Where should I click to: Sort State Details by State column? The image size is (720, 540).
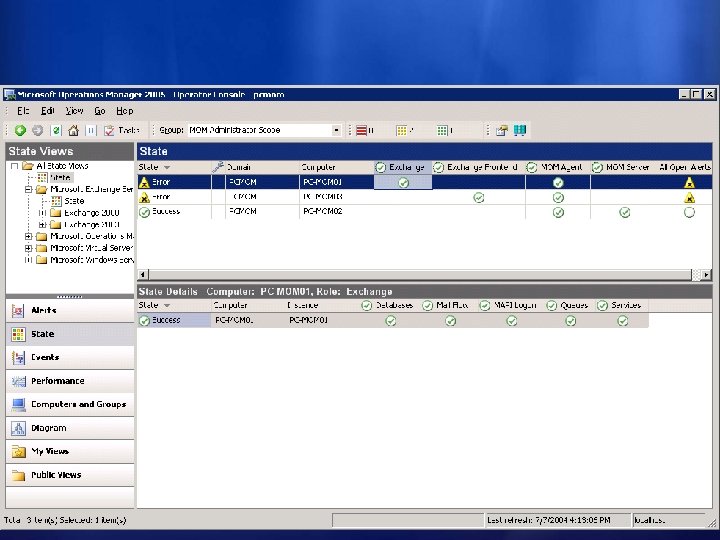point(174,305)
